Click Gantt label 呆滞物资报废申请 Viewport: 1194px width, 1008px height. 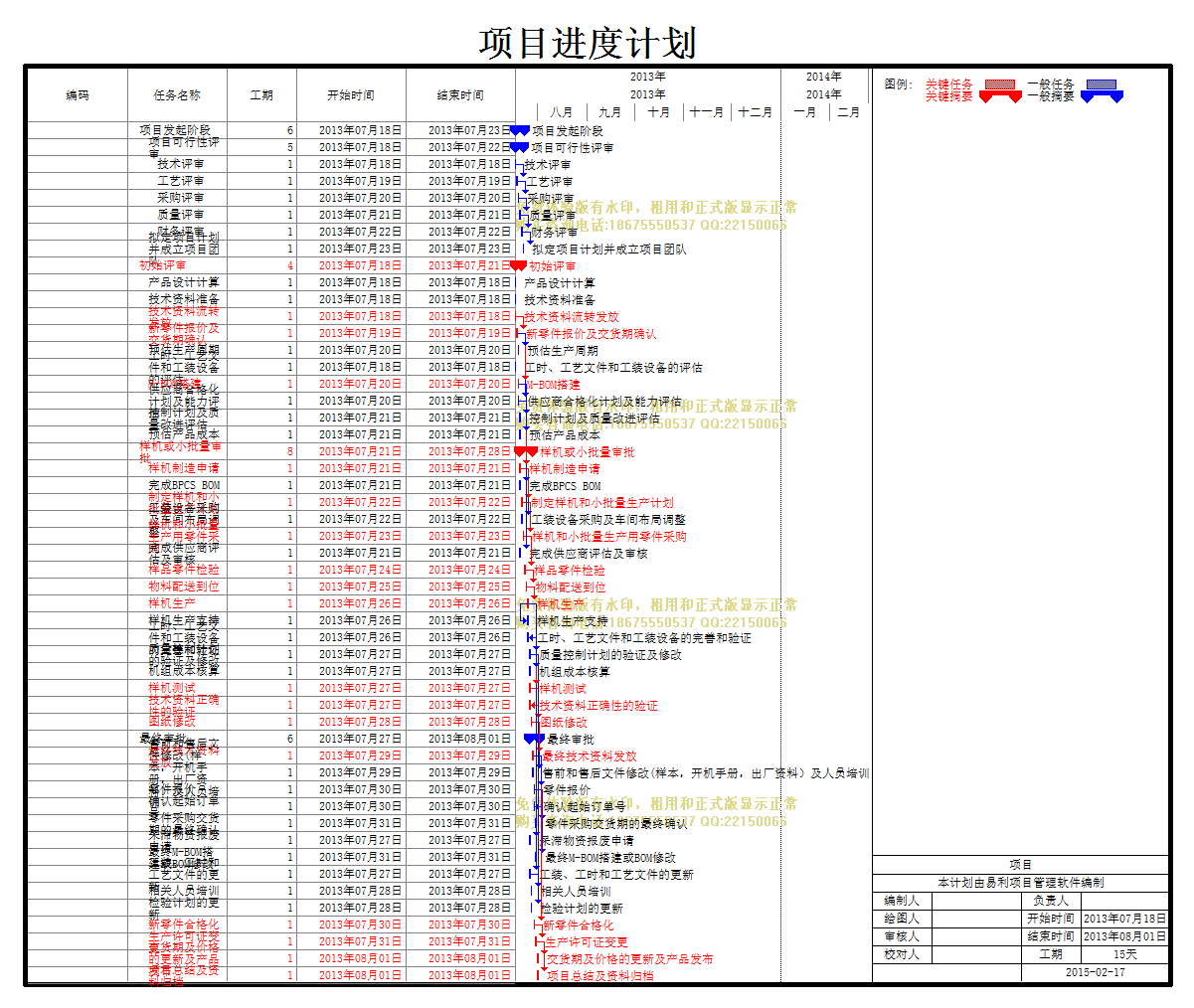588,841
